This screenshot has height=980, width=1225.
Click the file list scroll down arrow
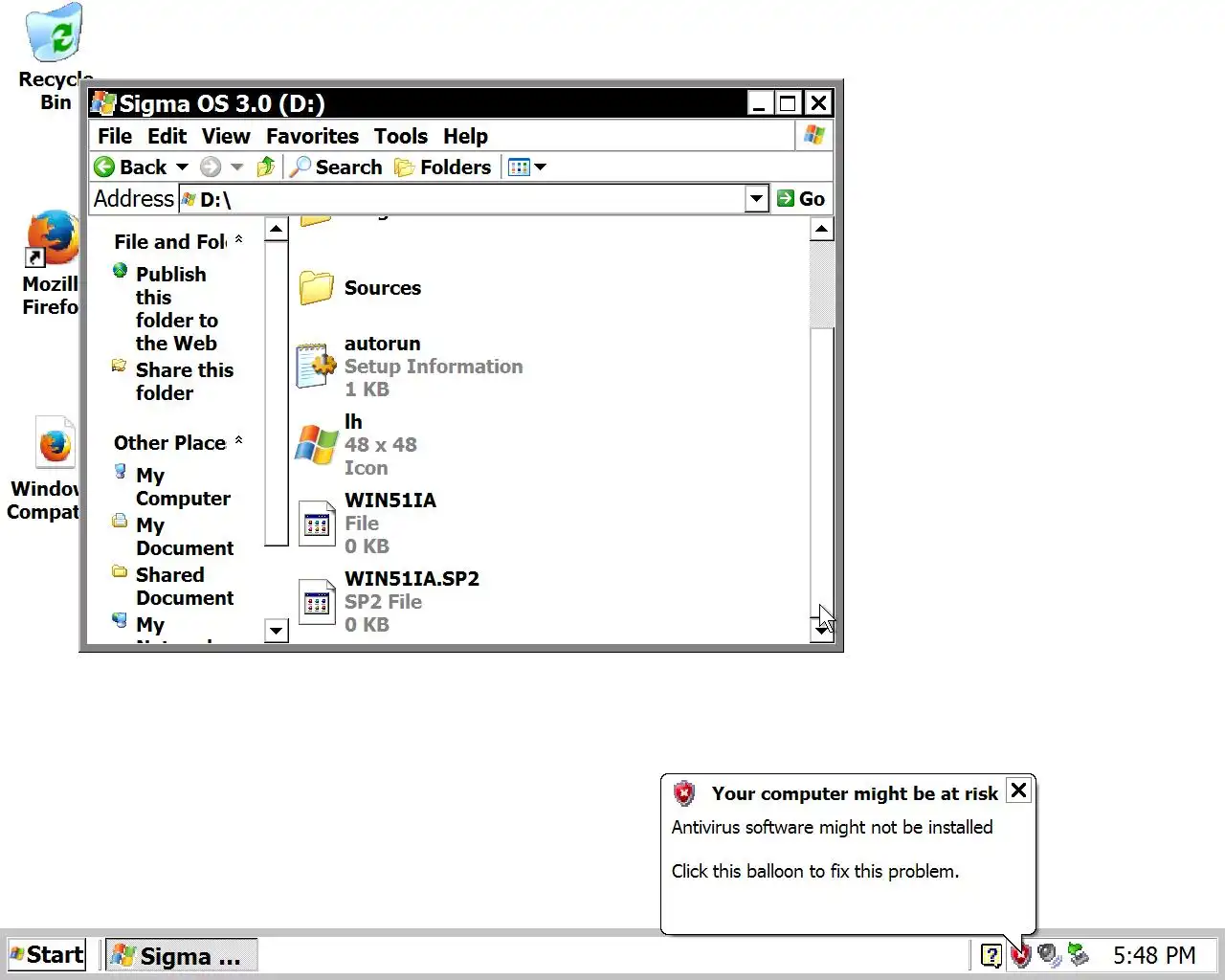pyautogui.click(x=822, y=630)
